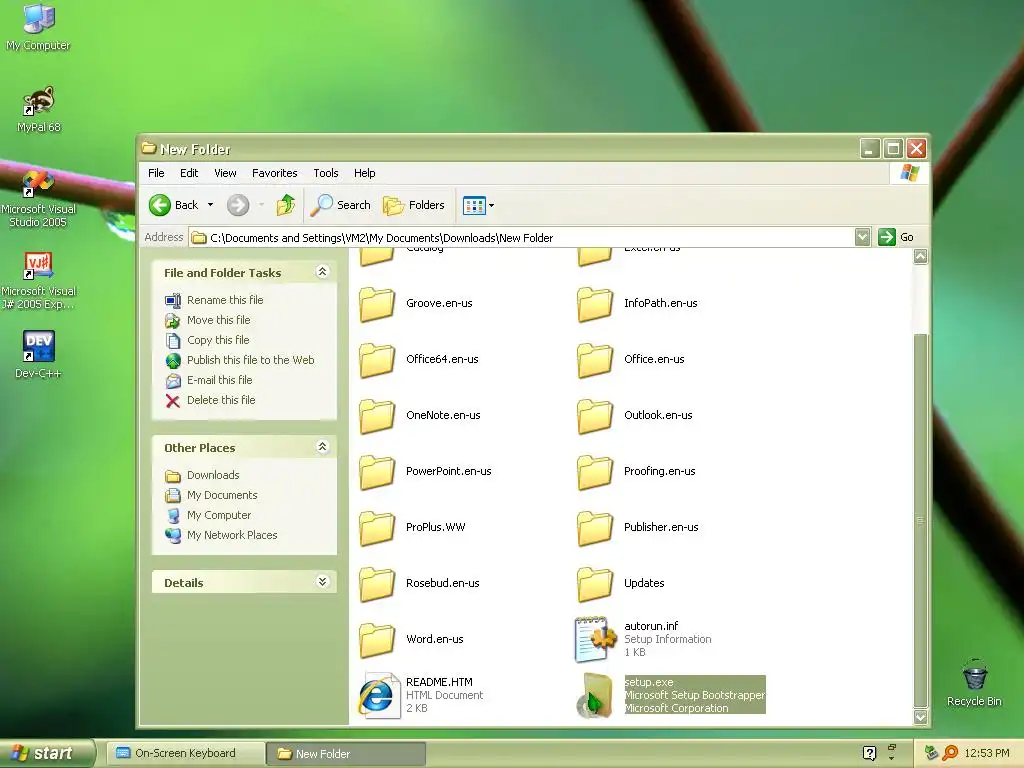Open the Help menu

pyautogui.click(x=364, y=173)
